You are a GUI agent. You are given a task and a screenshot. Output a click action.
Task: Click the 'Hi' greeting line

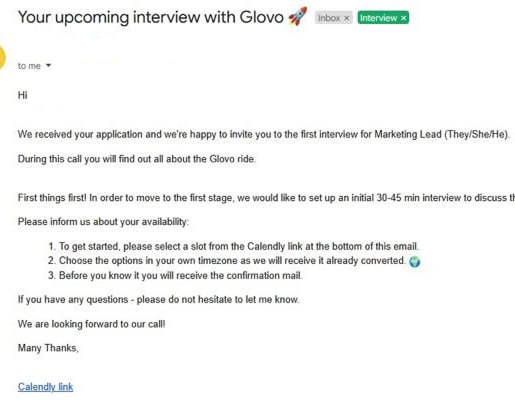pos(22,95)
